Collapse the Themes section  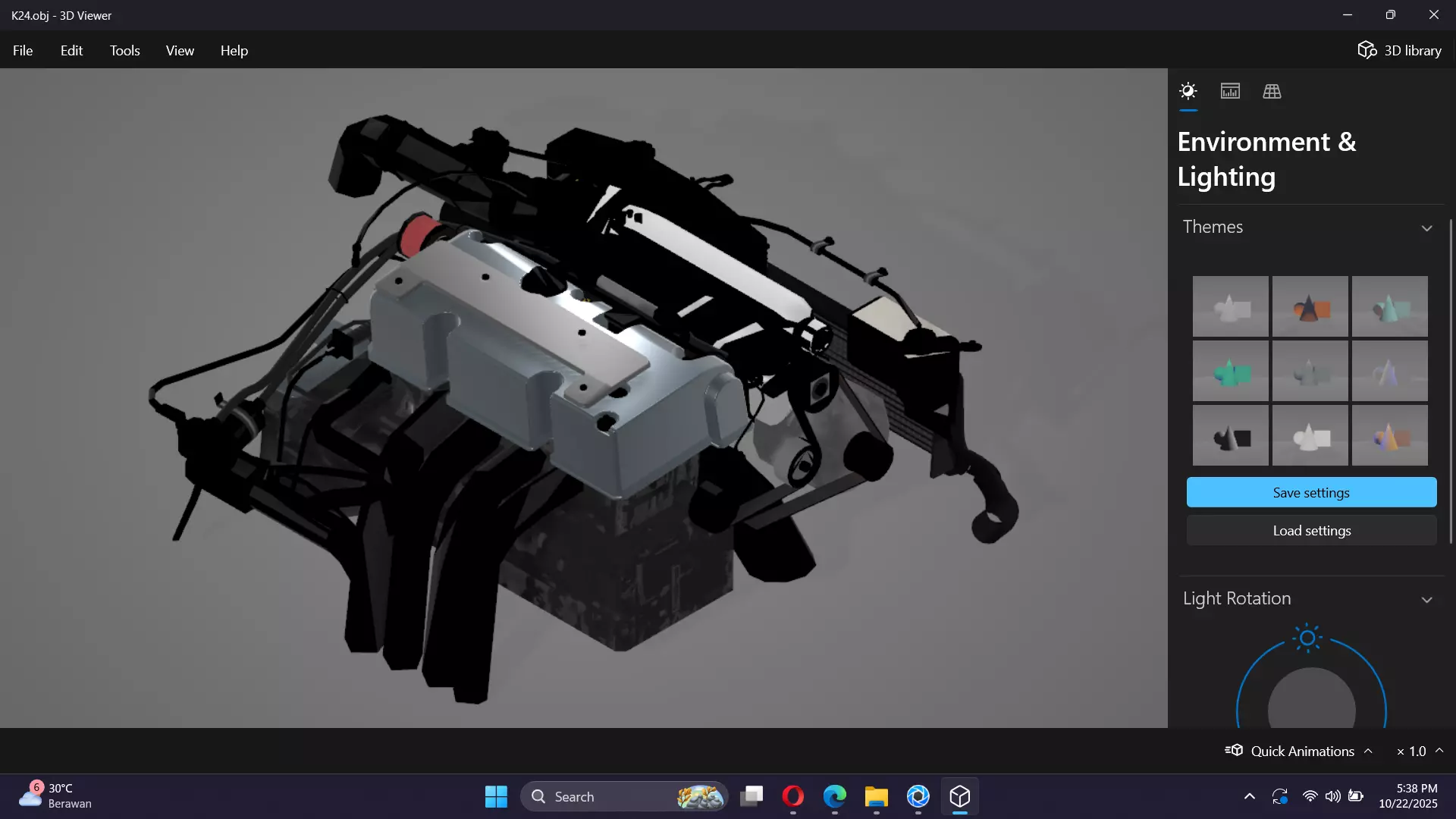(x=1426, y=227)
